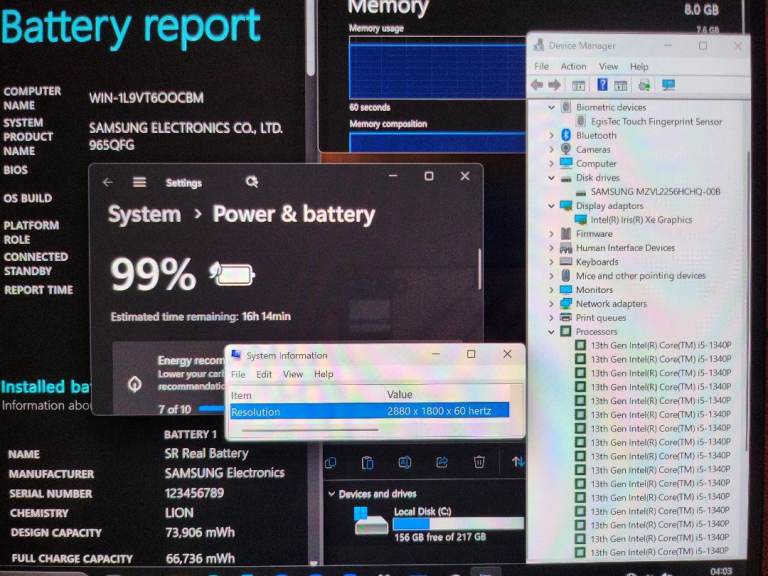Screen dimensions: 768x576
Task: Open the Action menu in Device Manager
Action: (x=573, y=67)
